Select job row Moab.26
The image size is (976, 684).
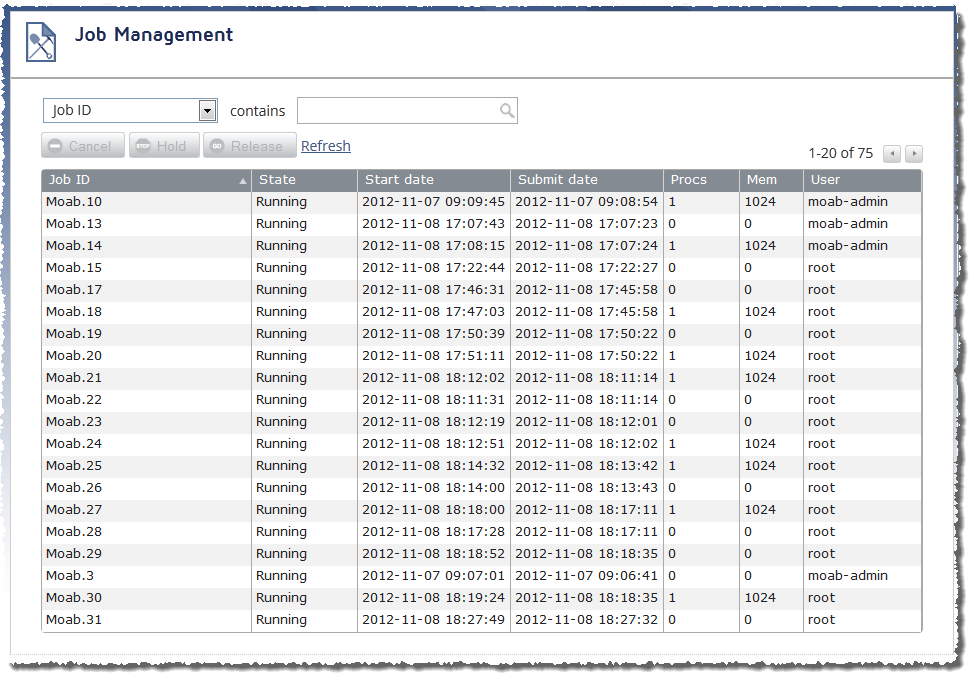tap(482, 487)
